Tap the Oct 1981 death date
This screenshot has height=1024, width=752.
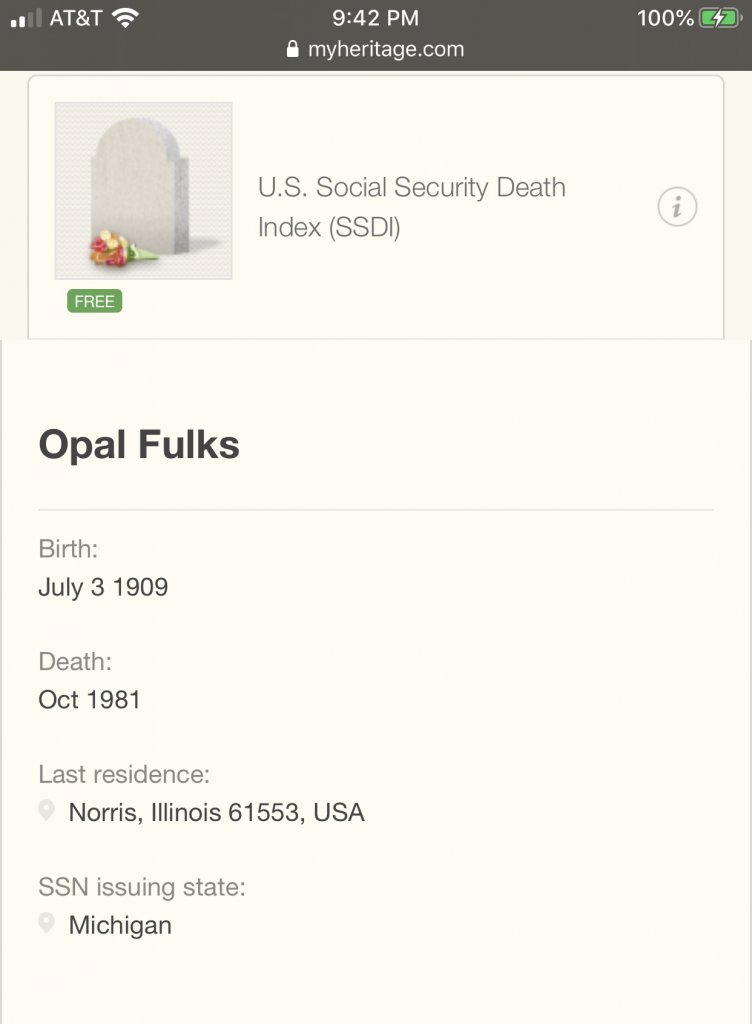90,699
